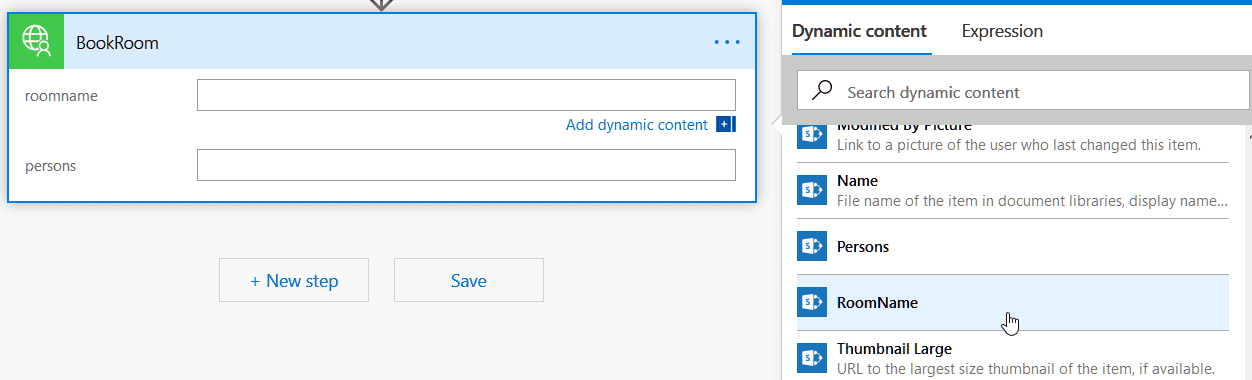Select the Name dynamic content item
Viewport: 1252px width, 380px height.
1013,190
